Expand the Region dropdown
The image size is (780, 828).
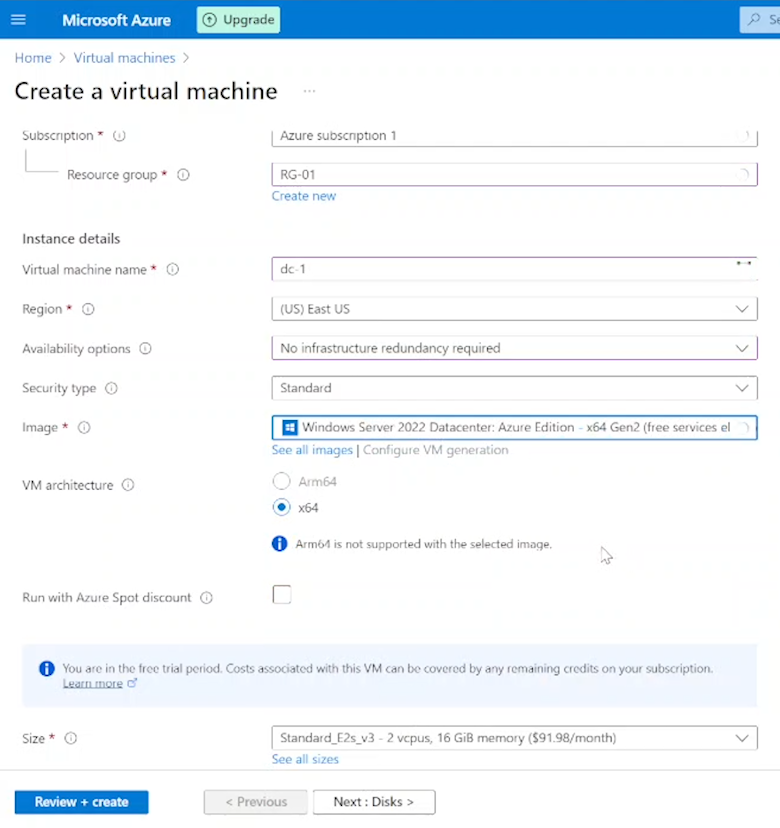pyautogui.click(x=514, y=309)
